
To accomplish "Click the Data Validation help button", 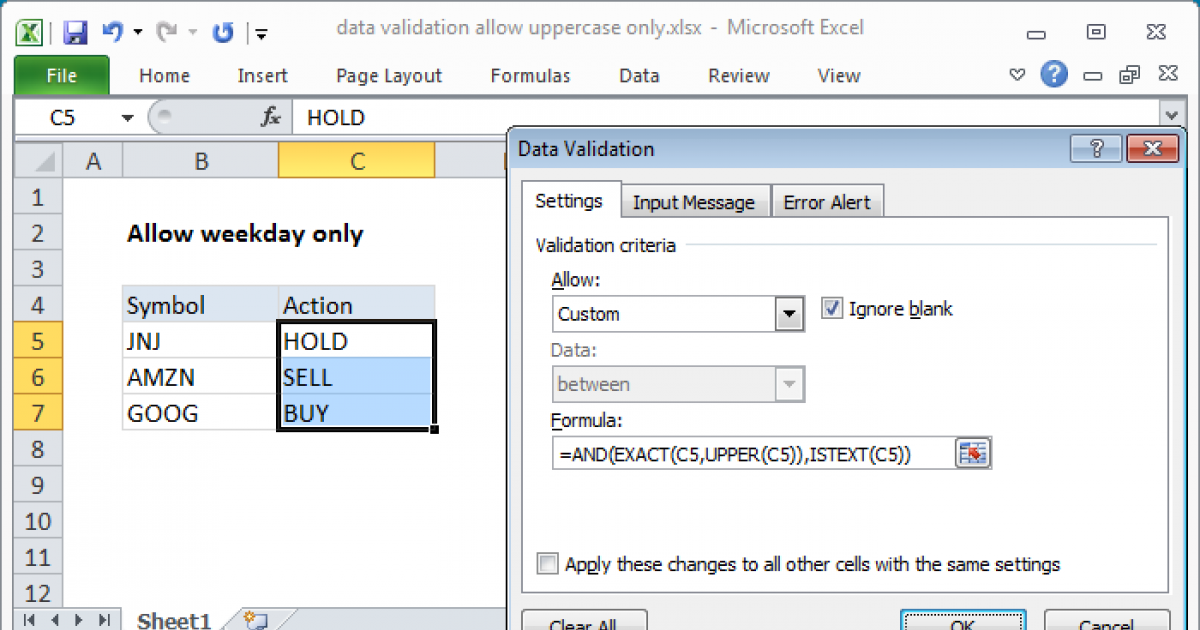I will click(1095, 148).
